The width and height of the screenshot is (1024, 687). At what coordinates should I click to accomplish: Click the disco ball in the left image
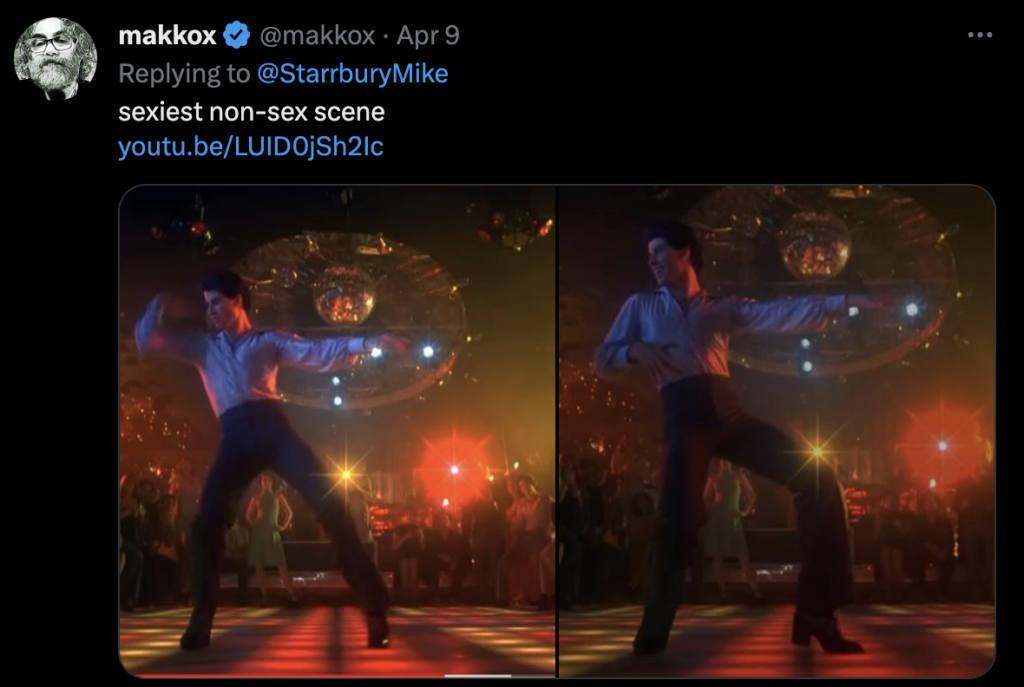[344, 295]
